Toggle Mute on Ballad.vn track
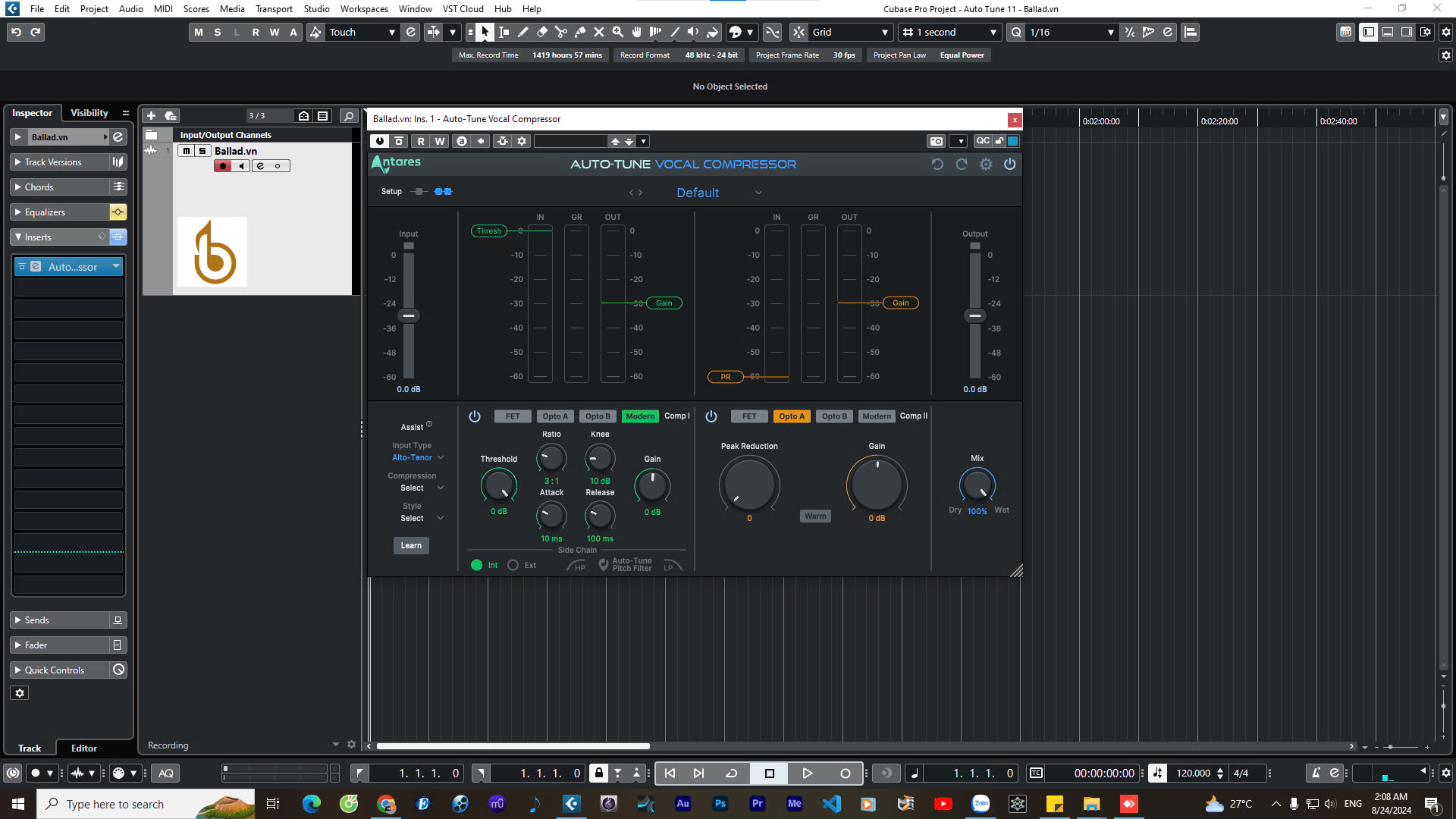 pos(187,151)
